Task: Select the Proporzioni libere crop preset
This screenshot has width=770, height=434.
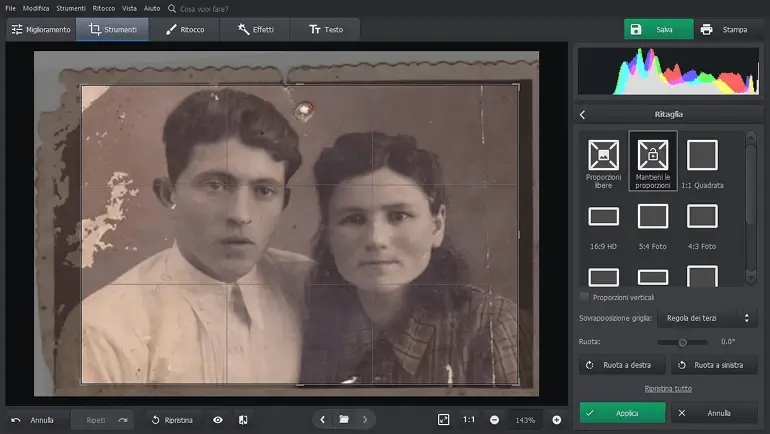Action: point(604,162)
